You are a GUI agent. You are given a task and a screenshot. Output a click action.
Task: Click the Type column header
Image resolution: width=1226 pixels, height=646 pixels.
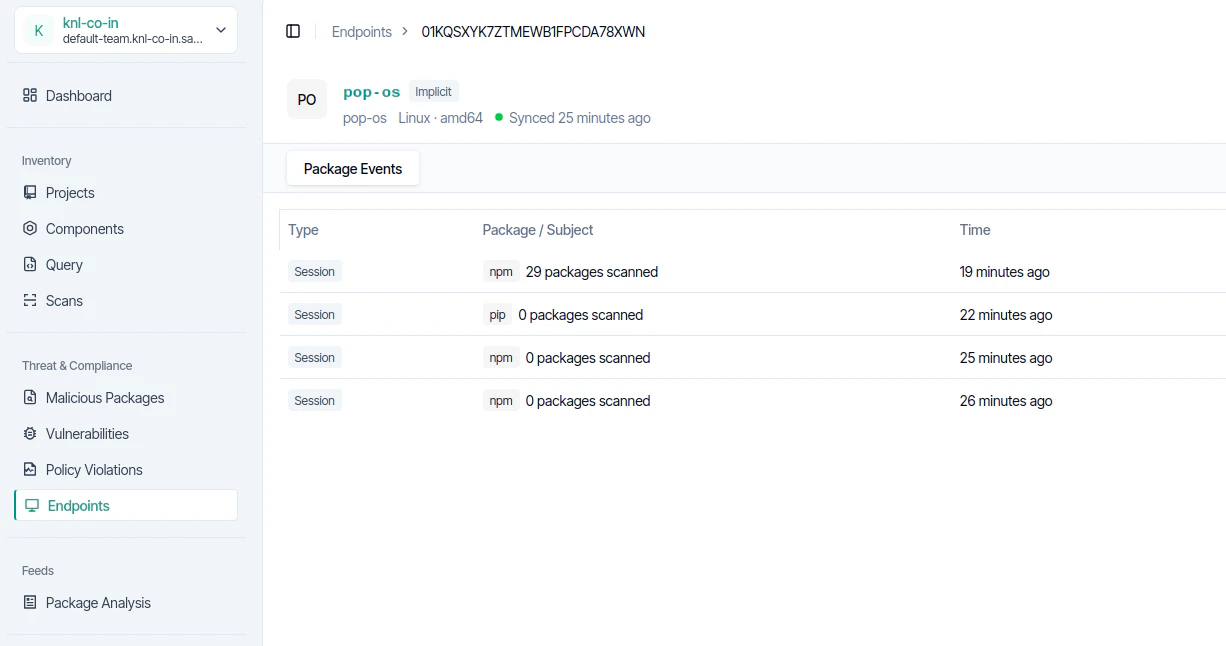(x=303, y=230)
